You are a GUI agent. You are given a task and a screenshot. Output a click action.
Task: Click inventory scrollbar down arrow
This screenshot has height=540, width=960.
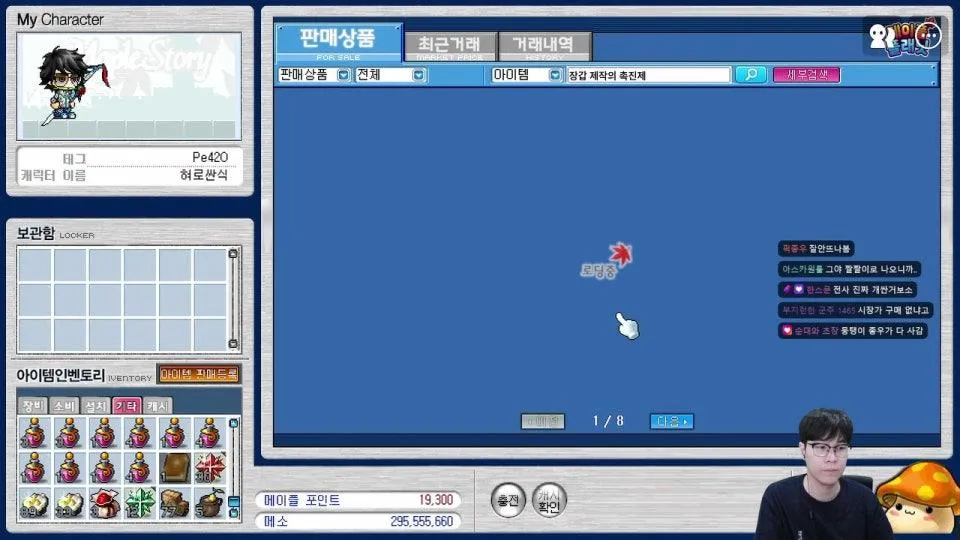tap(233, 513)
